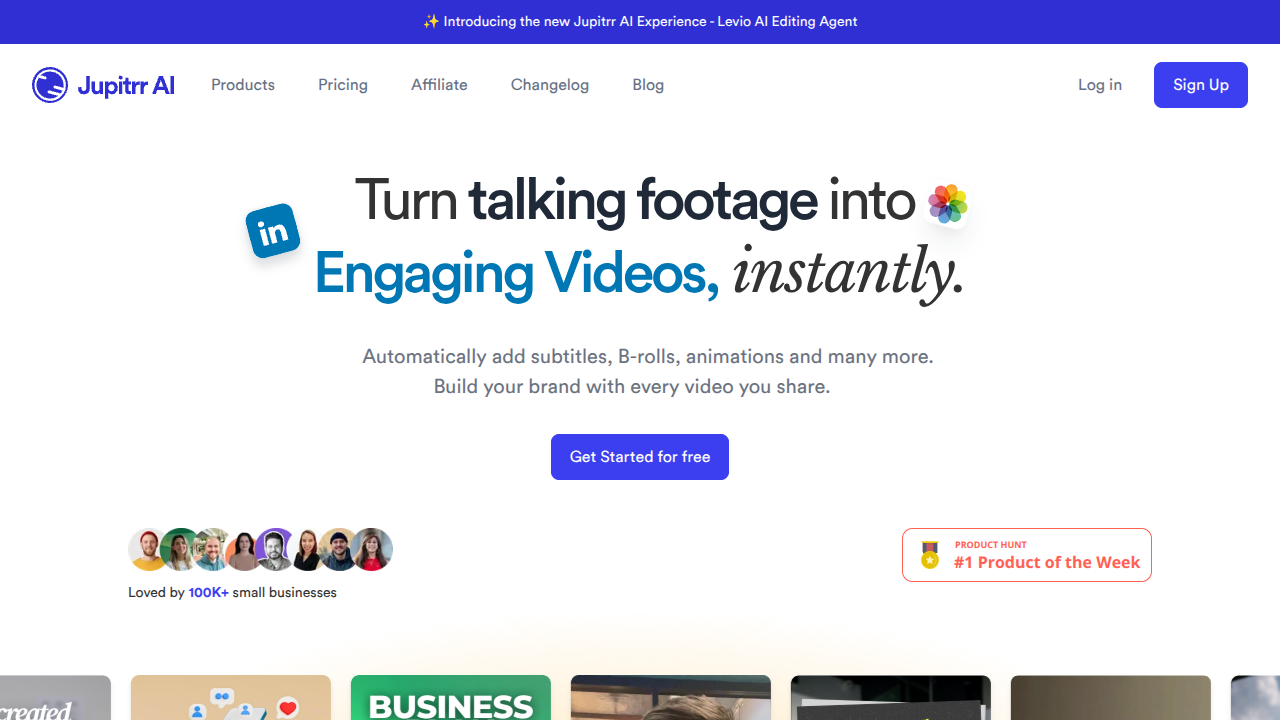Click the rainbow pinwheel icon beside the headline
1280x720 pixels.
(x=946, y=204)
